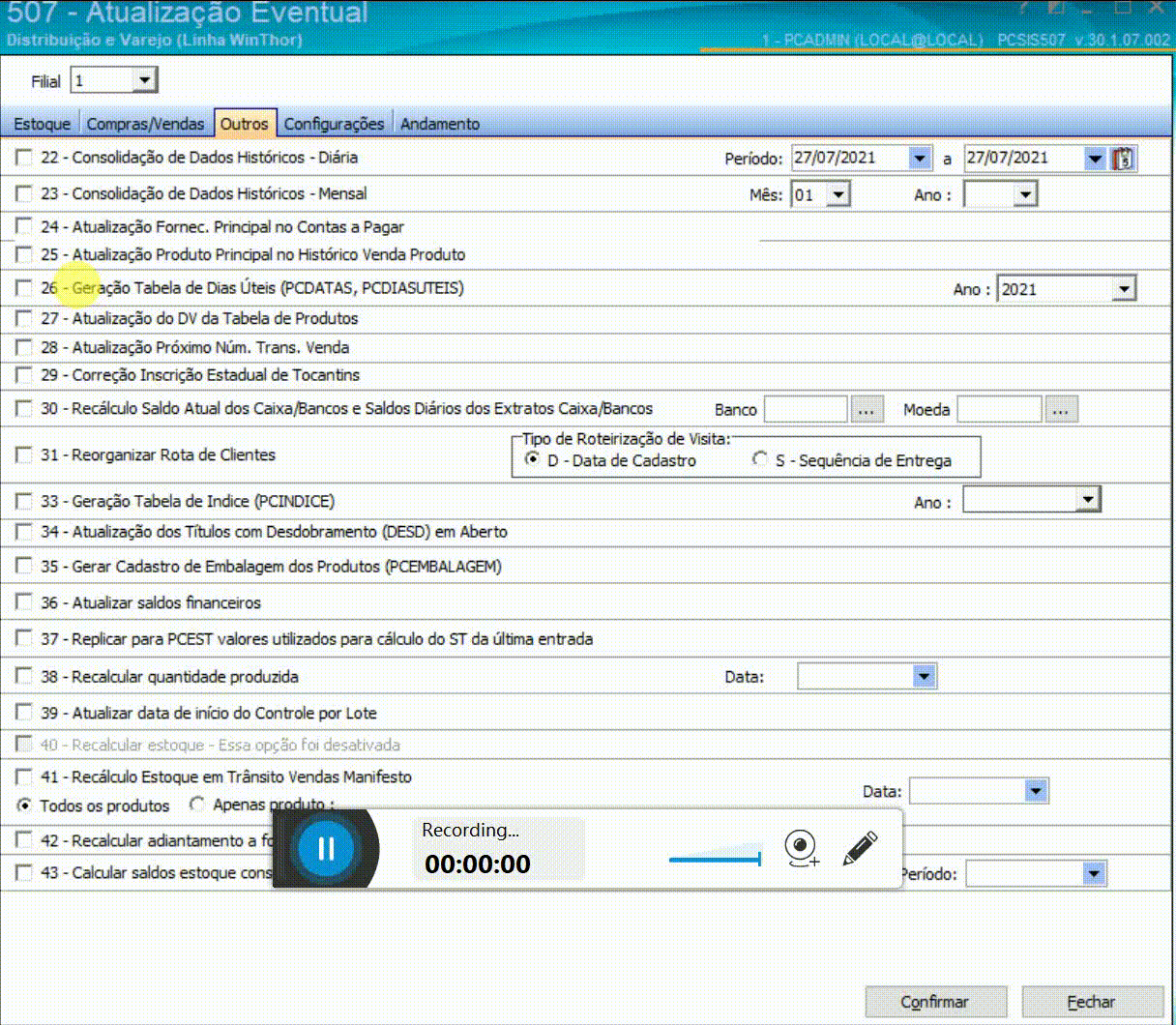This screenshot has width=1176, height=1025.
Task: Expand the Ano dropdown for option 23
Action: 1026,194
